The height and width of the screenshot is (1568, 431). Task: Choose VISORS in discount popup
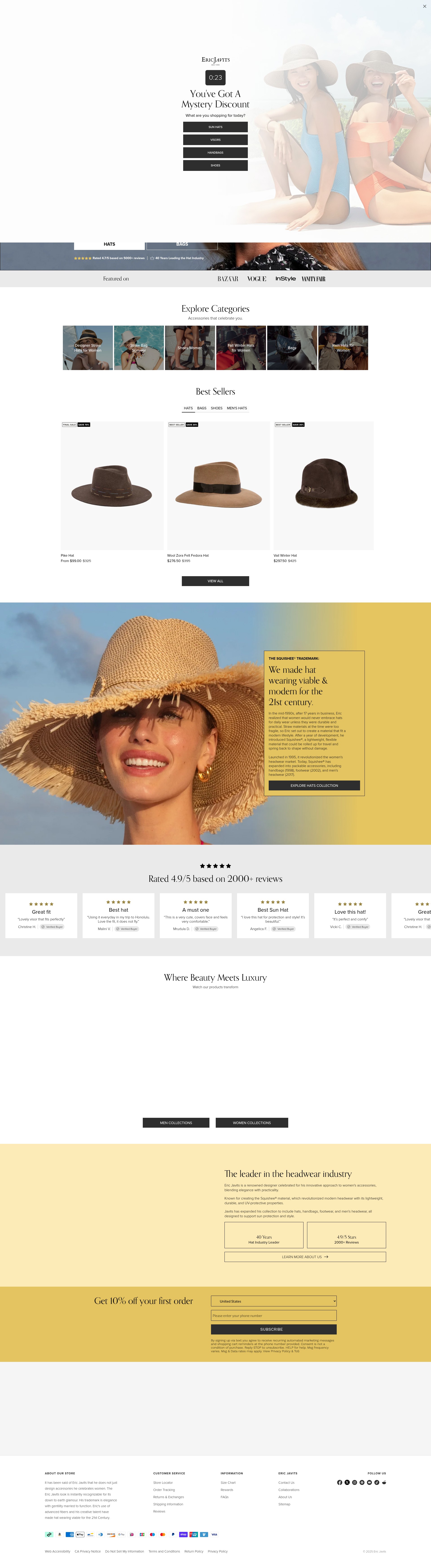click(215, 140)
